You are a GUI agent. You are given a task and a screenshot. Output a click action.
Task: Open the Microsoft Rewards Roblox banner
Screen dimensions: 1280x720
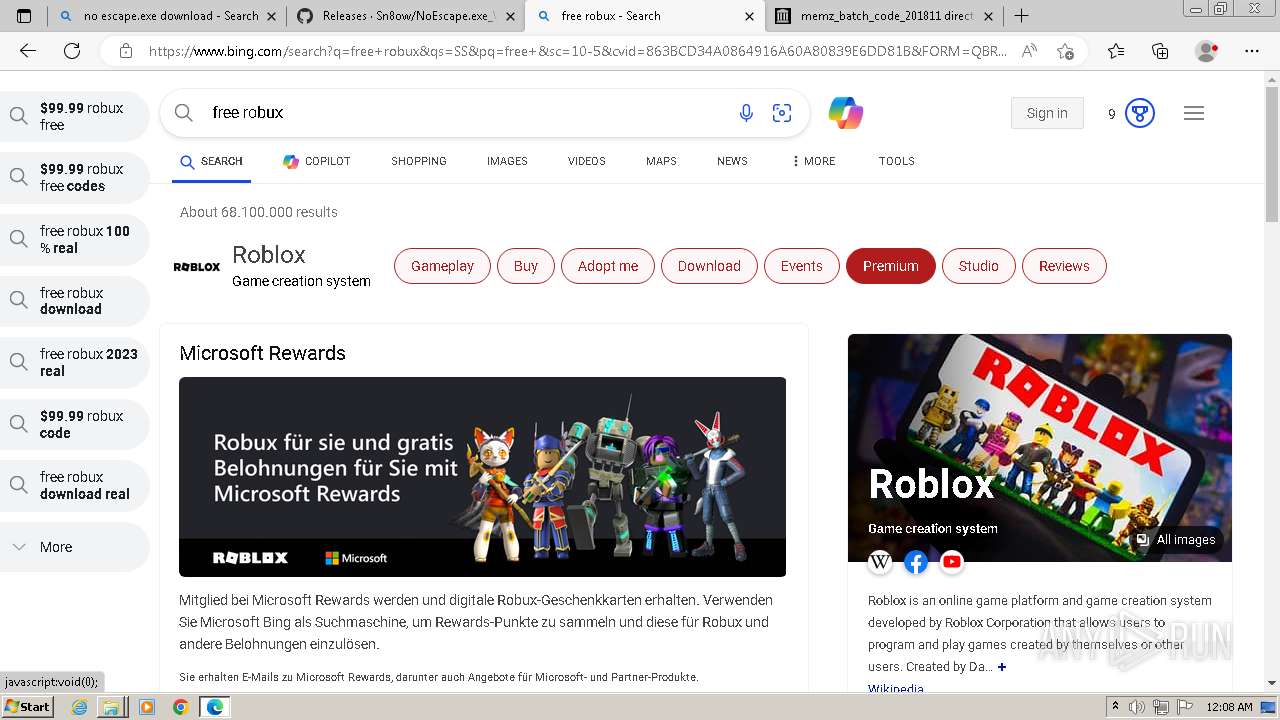(482, 476)
